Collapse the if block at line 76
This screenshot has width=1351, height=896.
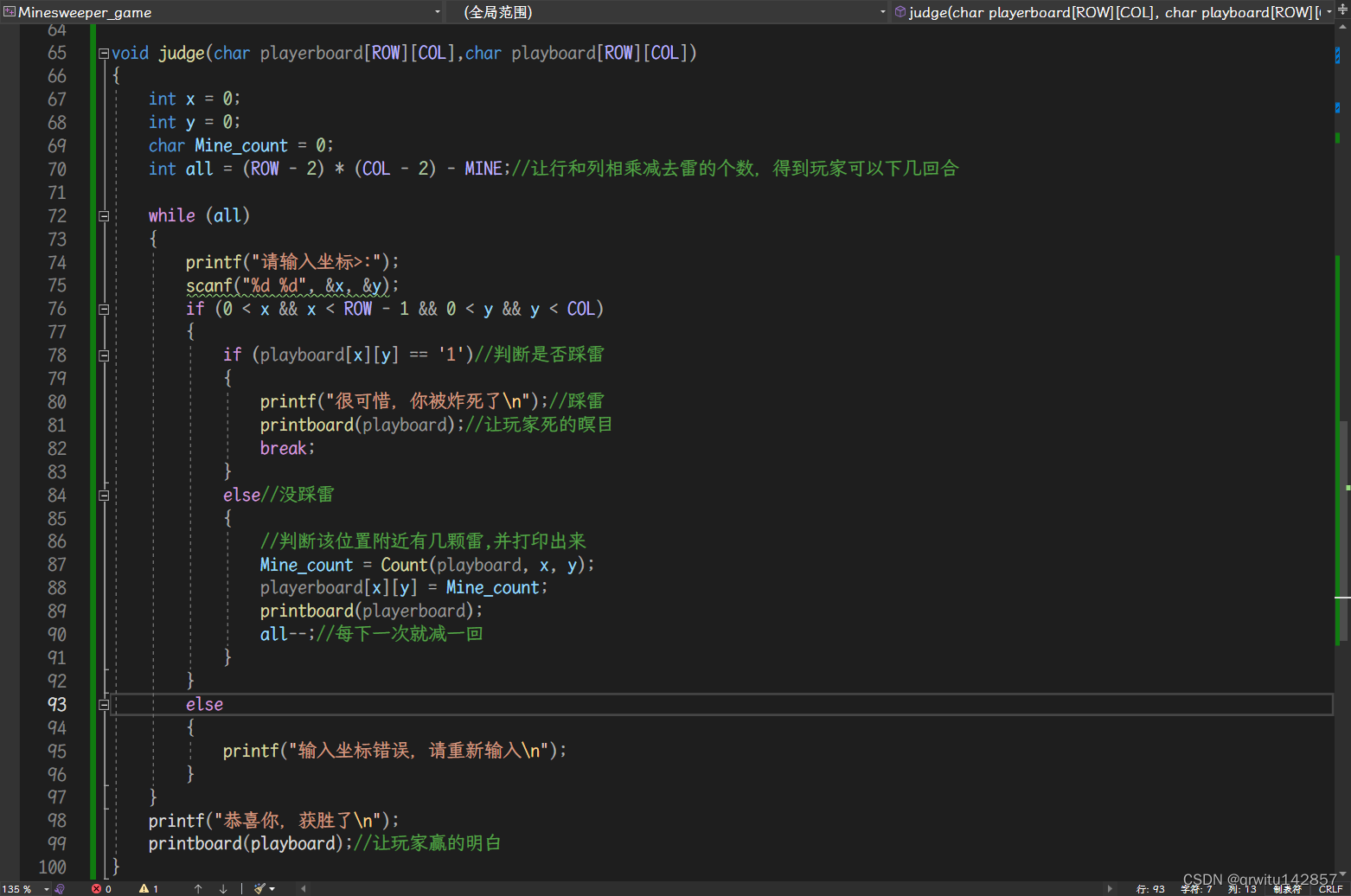[104, 309]
